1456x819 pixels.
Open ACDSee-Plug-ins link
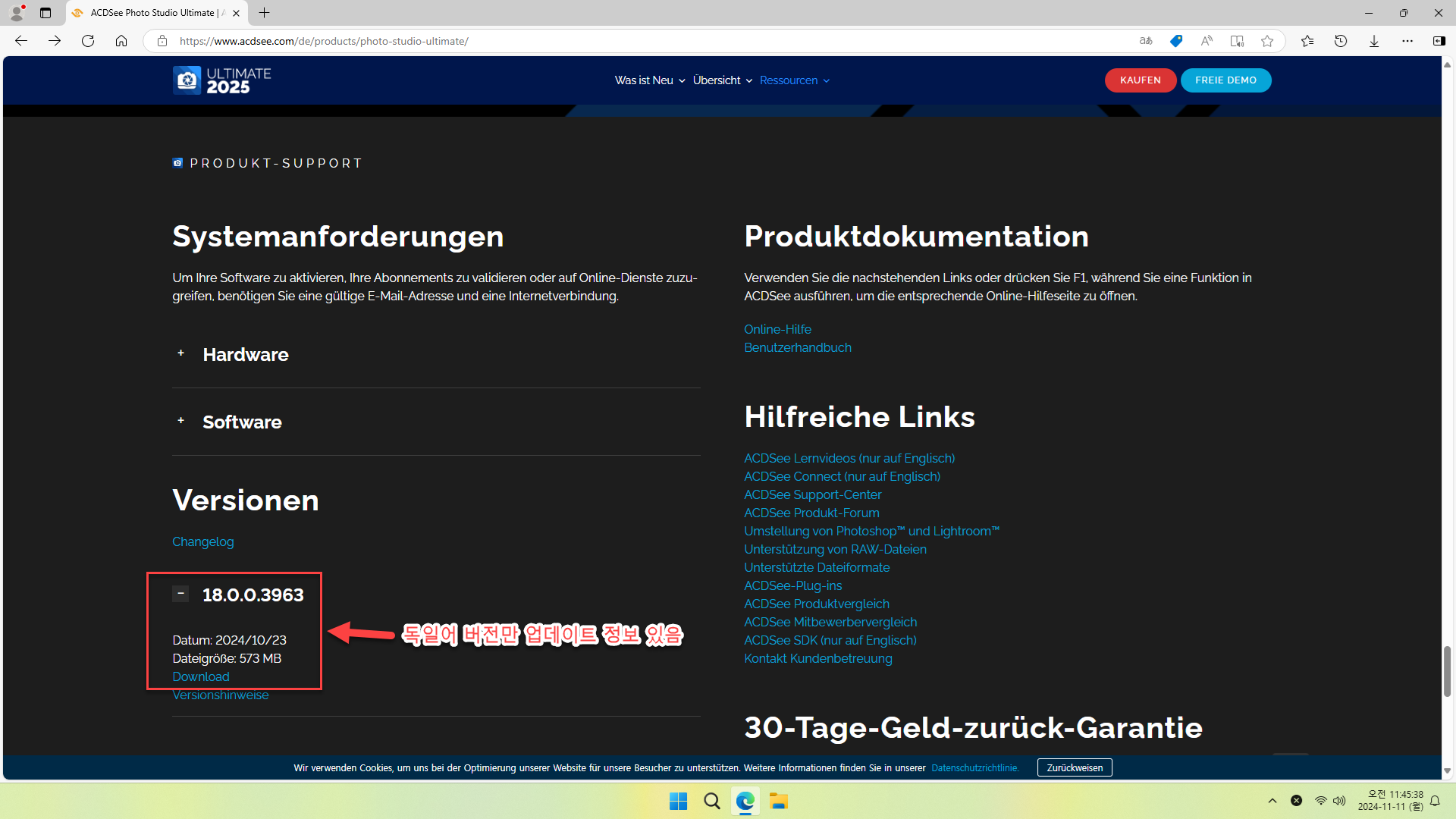(792, 585)
